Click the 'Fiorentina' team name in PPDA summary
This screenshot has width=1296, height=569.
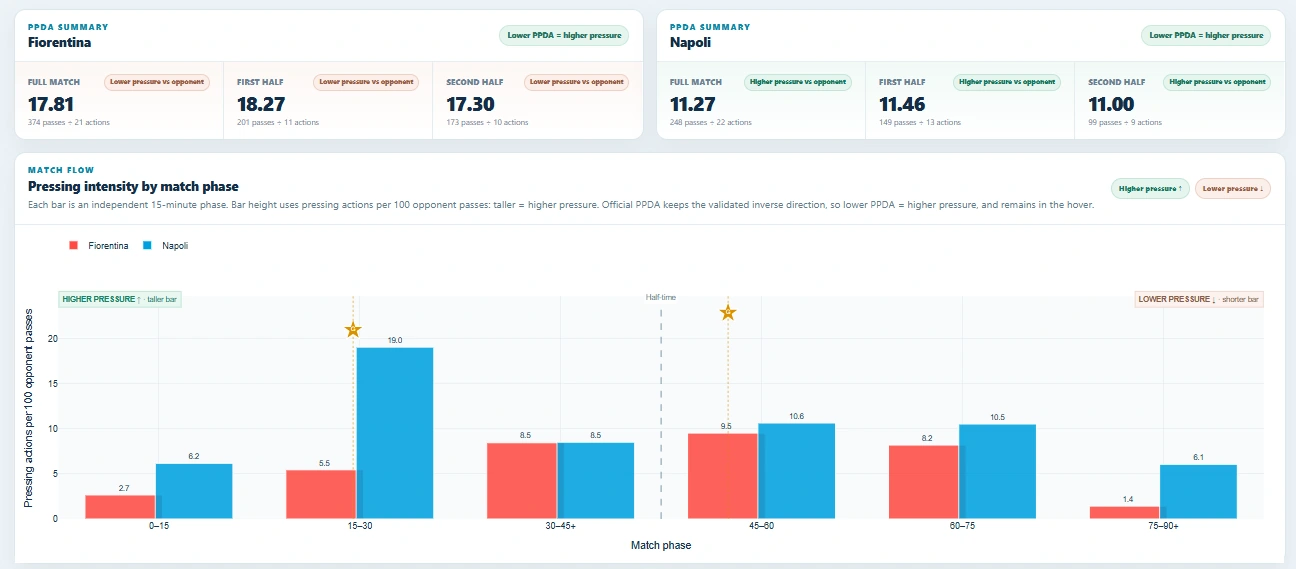coord(59,43)
